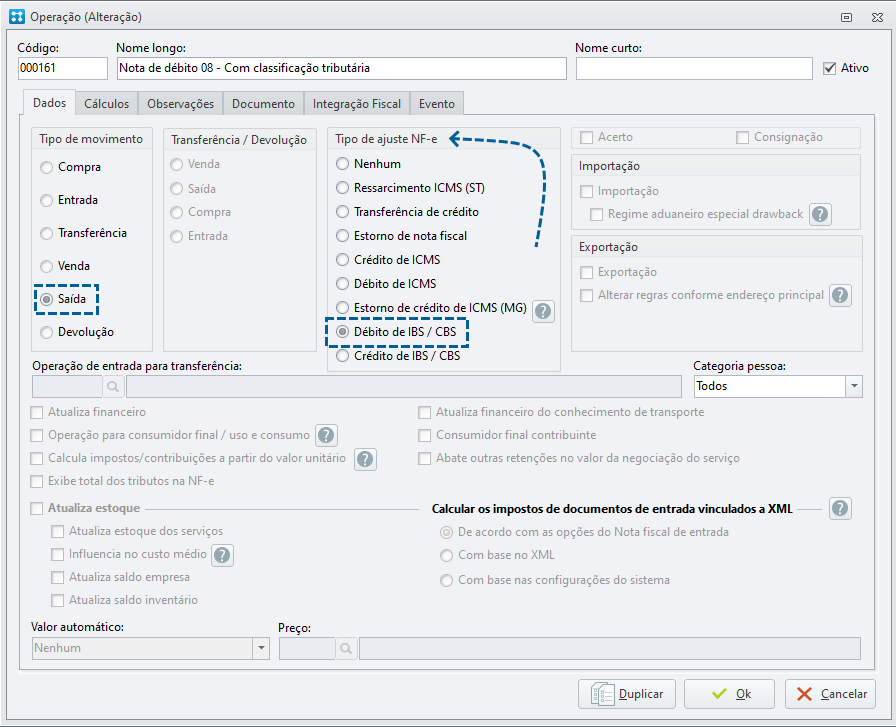The width and height of the screenshot is (896, 727).
Task: Click the Nome curto input field
Action: point(694,68)
